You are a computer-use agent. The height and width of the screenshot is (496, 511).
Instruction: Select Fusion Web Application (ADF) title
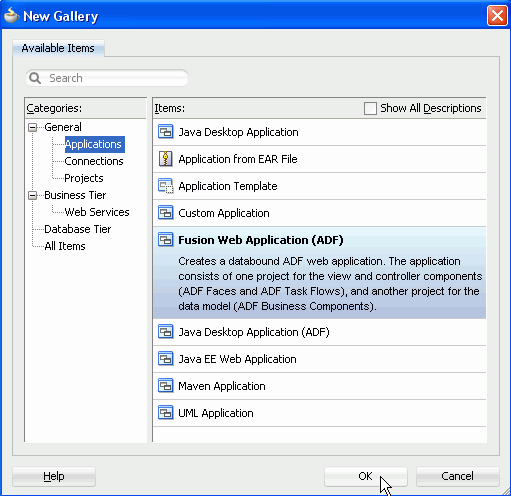(261, 240)
